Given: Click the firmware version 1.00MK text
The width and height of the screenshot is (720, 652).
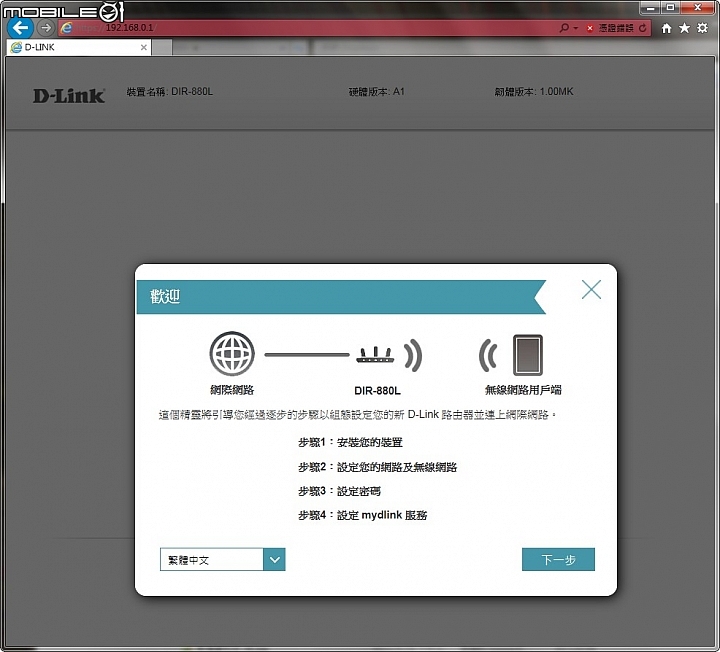Looking at the screenshot, I should [x=534, y=91].
